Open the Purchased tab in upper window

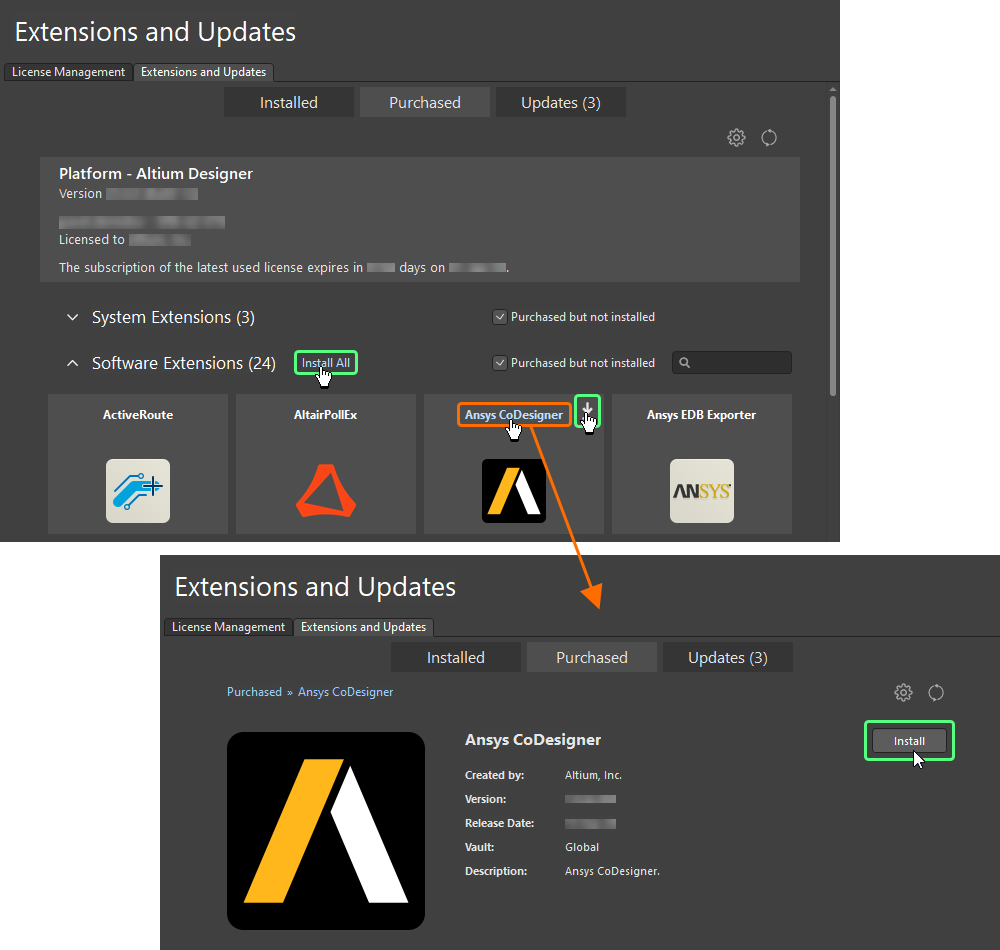pos(425,103)
